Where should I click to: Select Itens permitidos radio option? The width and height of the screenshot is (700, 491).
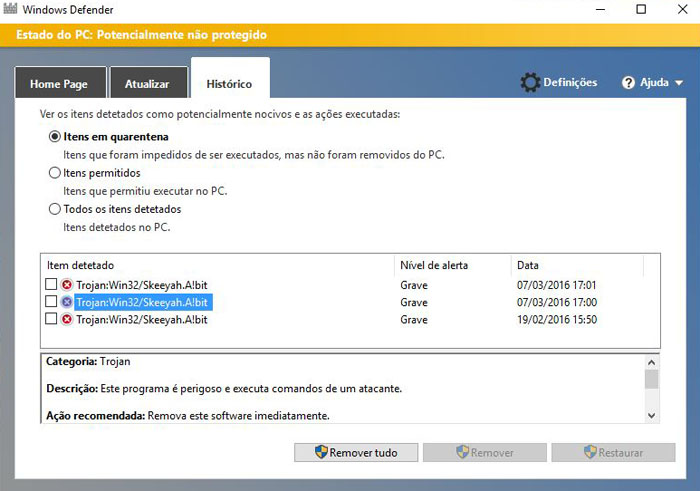(x=54, y=173)
